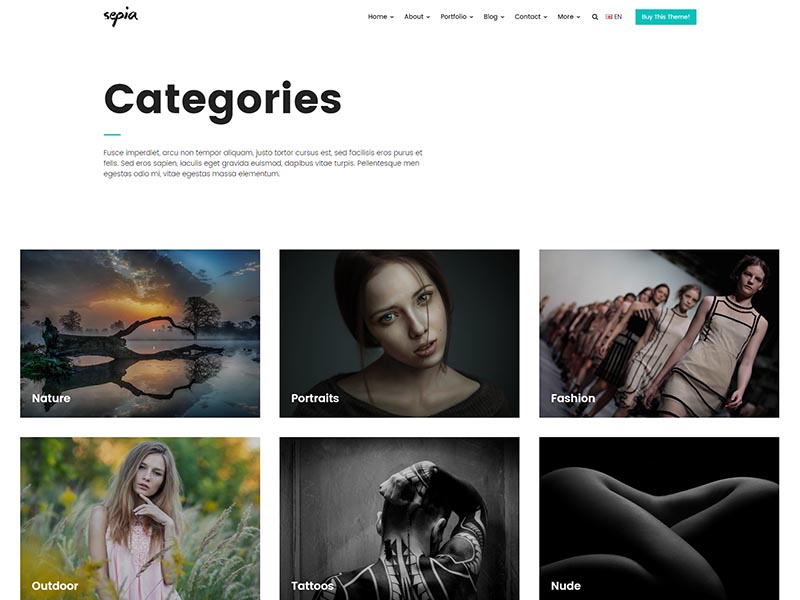Image resolution: width=800 pixels, height=600 pixels.
Task: Click the Buy This Theme! button
Action: 665,17
